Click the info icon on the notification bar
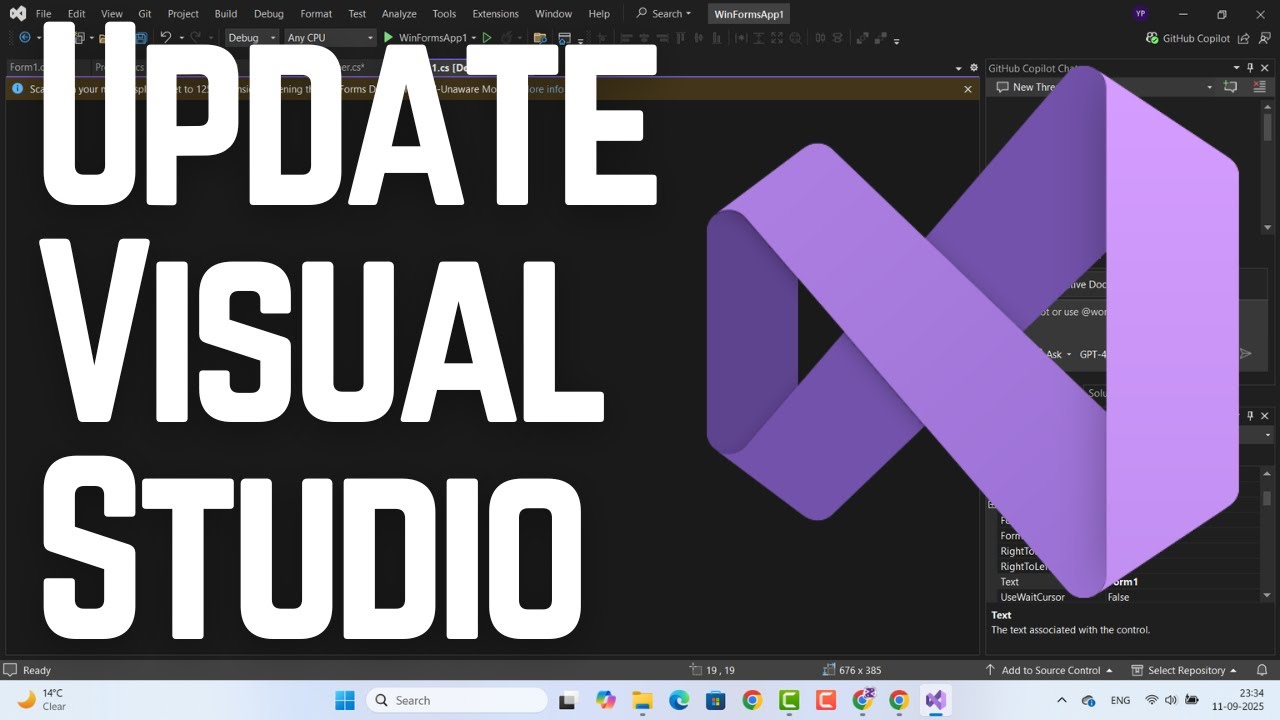 pos(17,89)
